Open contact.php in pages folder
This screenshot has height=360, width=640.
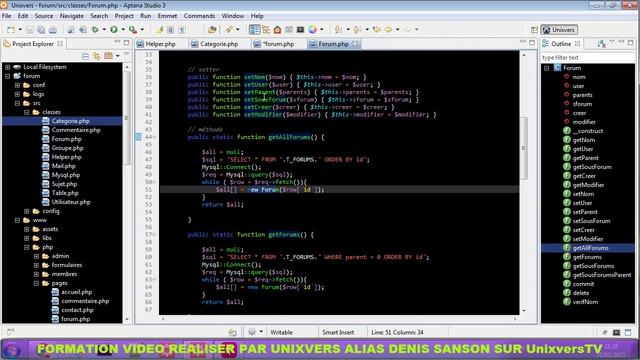point(77,310)
